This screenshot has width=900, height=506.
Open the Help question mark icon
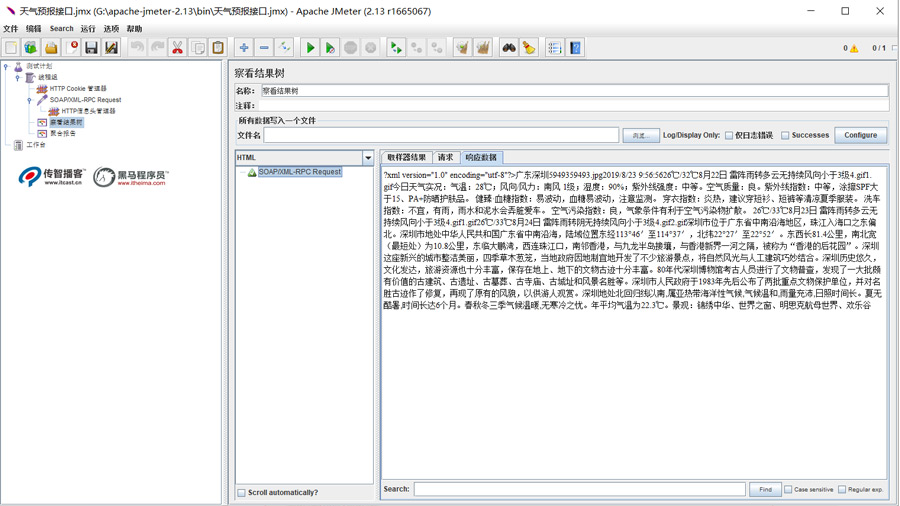coord(575,48)
